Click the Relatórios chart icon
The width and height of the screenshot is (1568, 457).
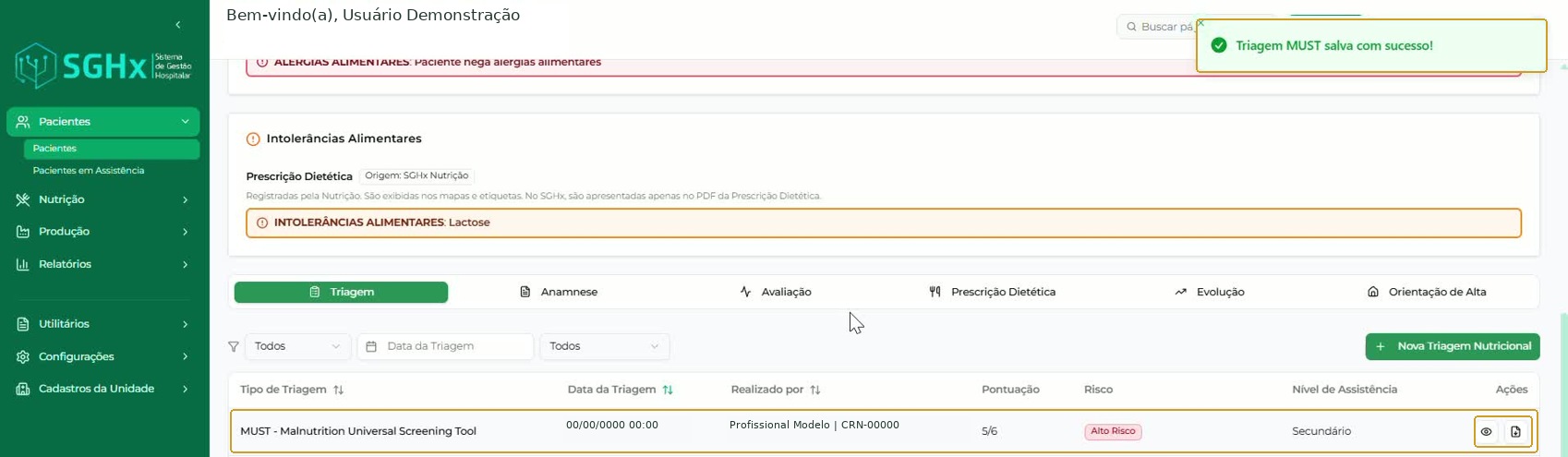tap(23, 264)
